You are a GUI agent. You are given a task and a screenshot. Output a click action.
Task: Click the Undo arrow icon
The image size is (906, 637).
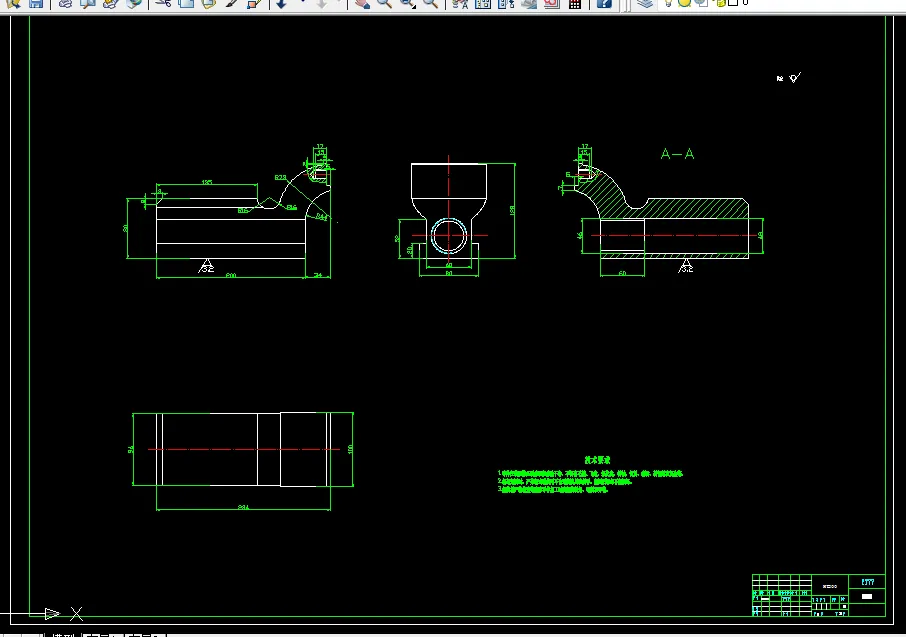pyautogui.click(x=281, y=3)
